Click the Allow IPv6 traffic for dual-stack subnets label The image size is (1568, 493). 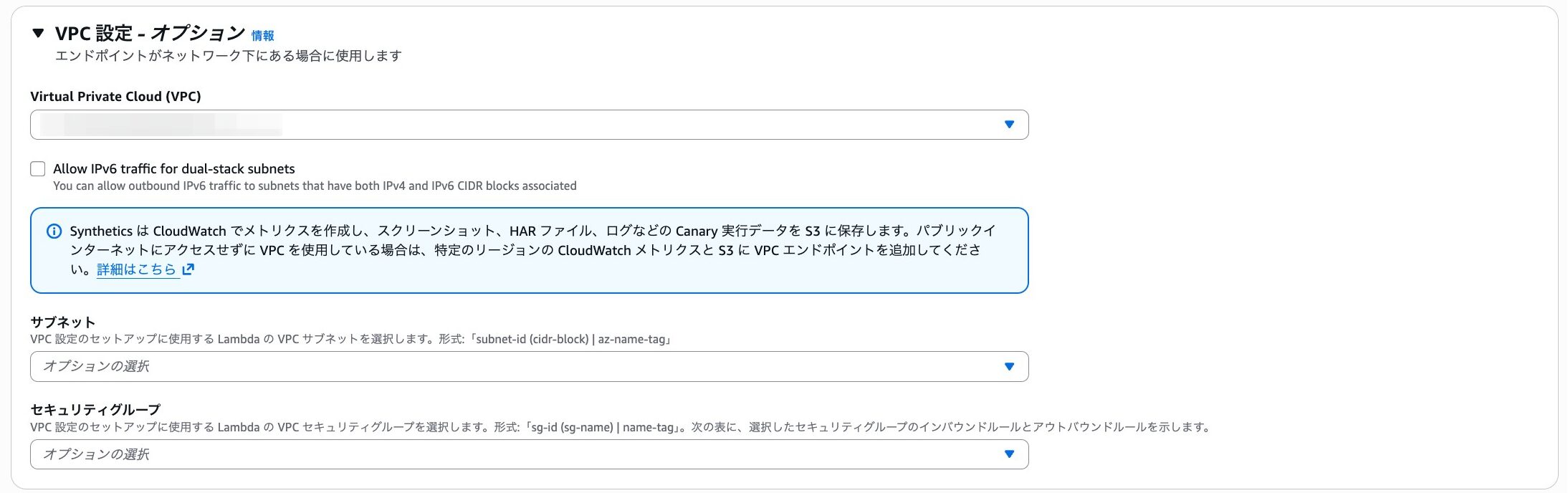point(174,169)
